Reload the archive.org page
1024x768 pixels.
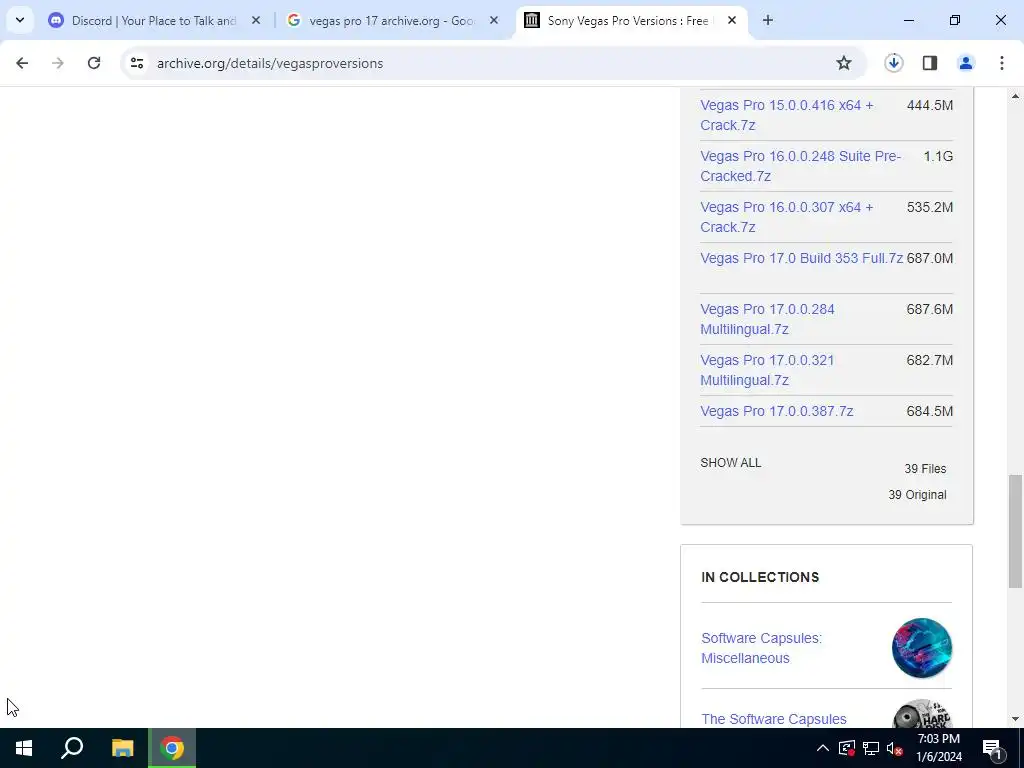point(94,63)
